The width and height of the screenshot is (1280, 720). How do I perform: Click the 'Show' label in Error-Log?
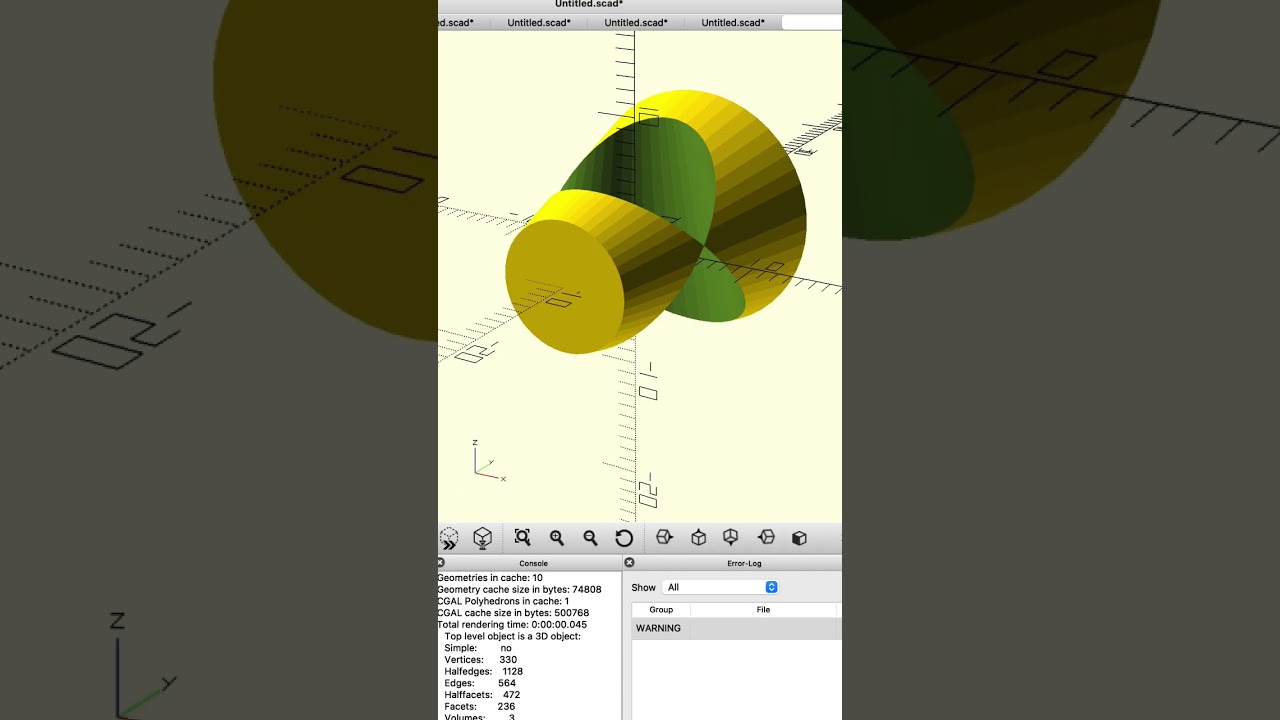[643, 587]
